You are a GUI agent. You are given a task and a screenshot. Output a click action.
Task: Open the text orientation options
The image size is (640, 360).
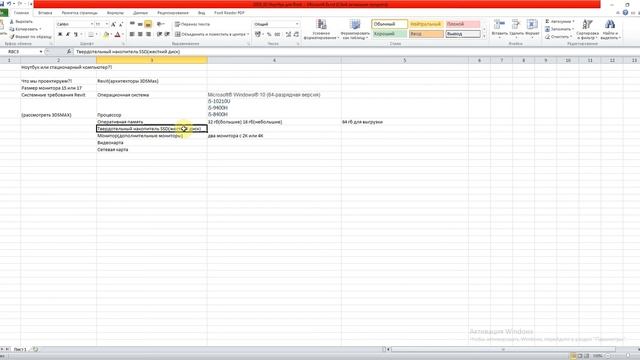coord(160,24)
